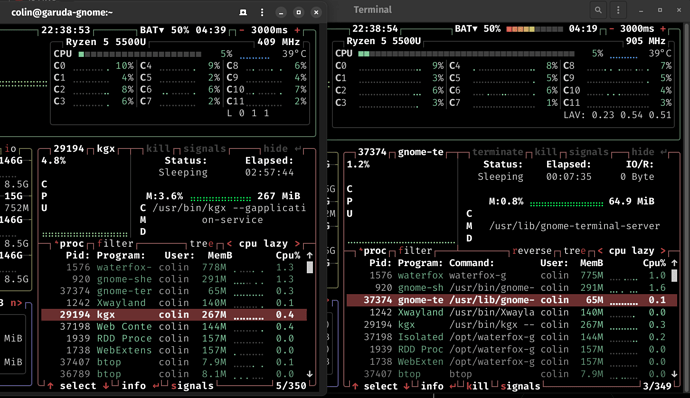Image resolution: width=690 pixels, height=398 pixels.
Task: Click scroll down arrow in kgx process list
Action: 310,374
